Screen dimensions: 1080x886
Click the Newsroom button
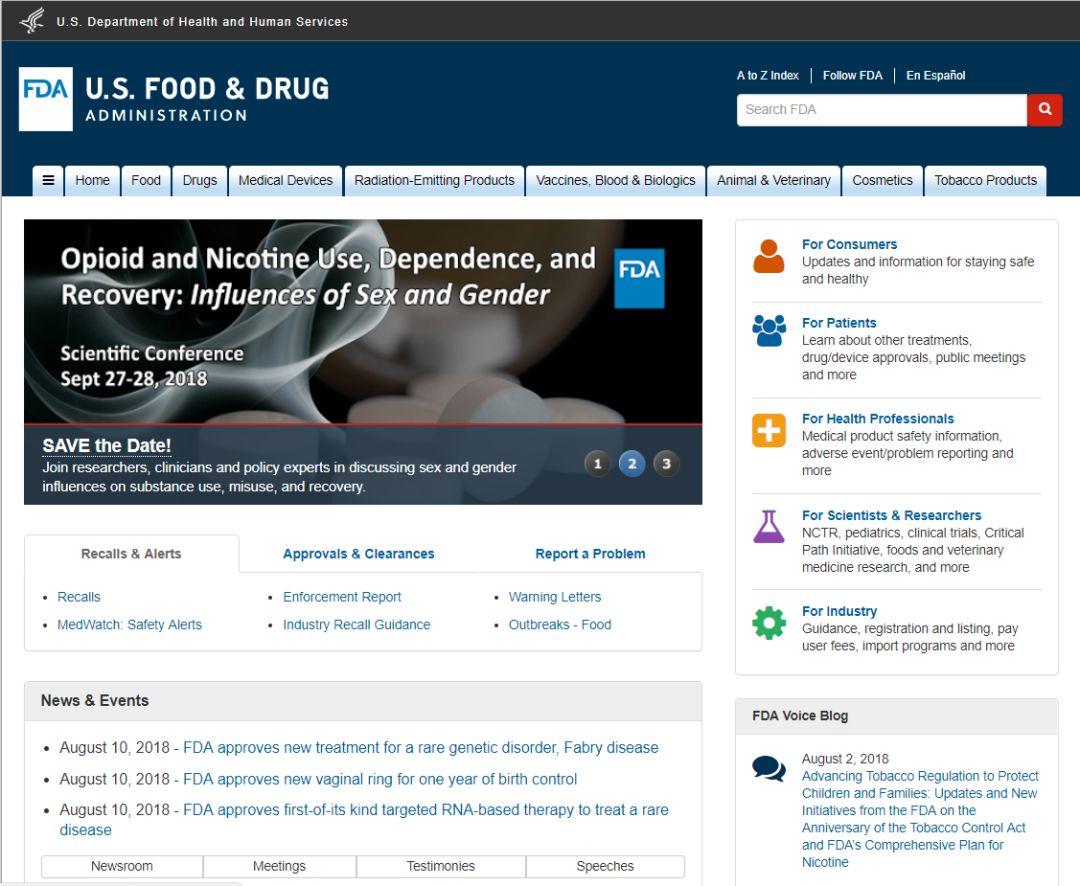coord(122,866)
